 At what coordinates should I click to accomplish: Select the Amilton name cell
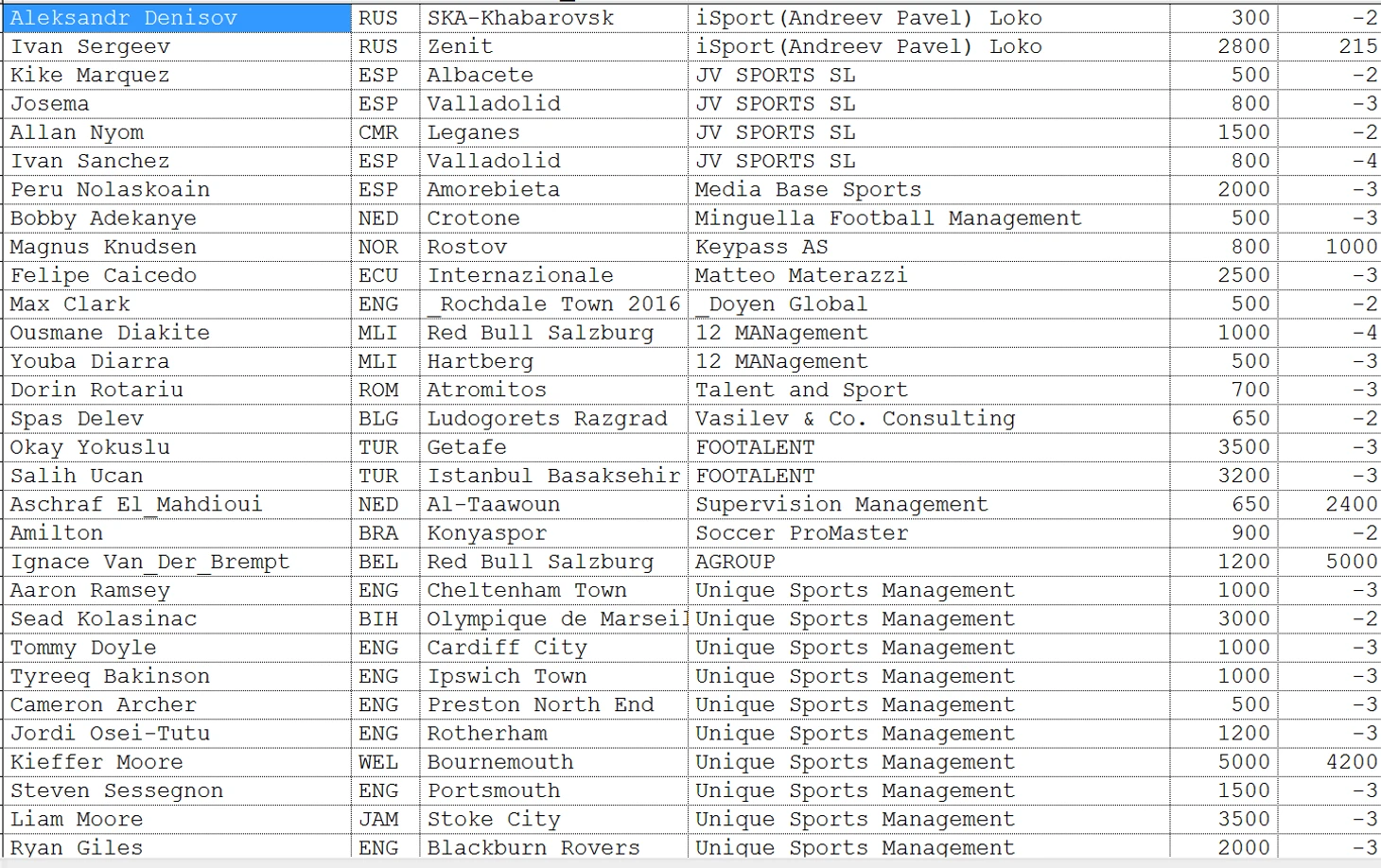[177, 532]
